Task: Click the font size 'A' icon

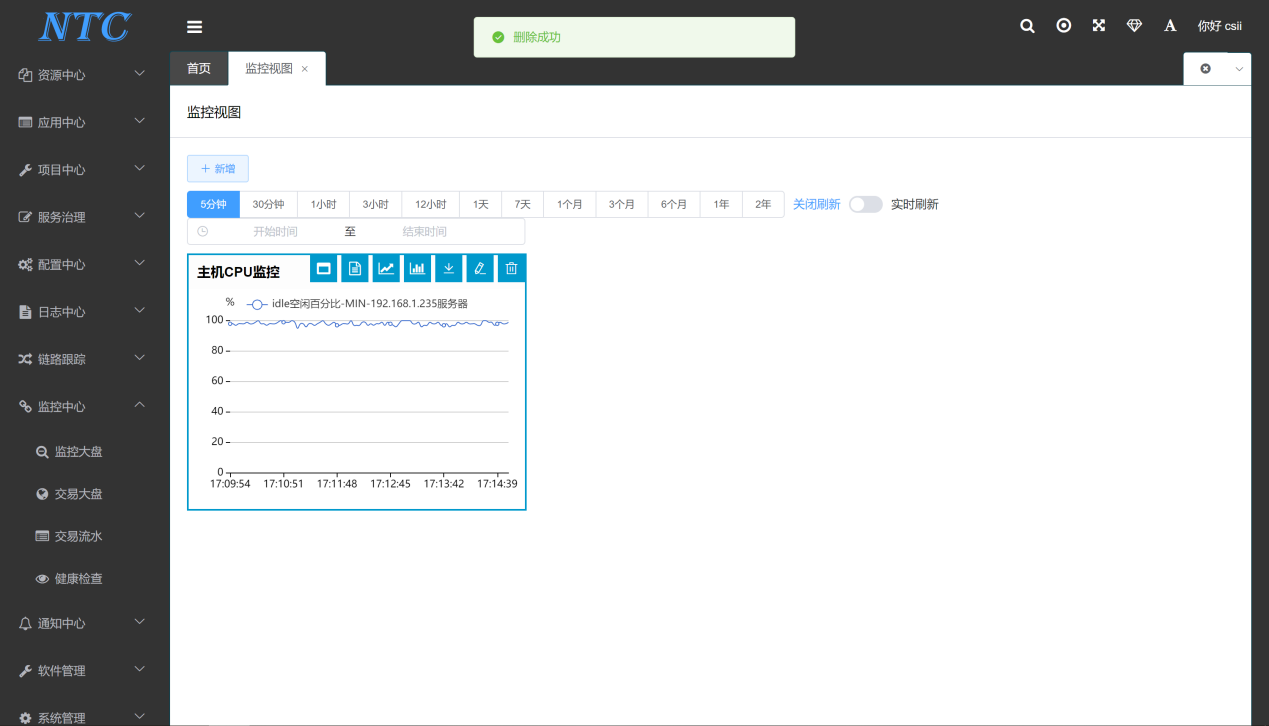Action: (x=1170, y=26)
